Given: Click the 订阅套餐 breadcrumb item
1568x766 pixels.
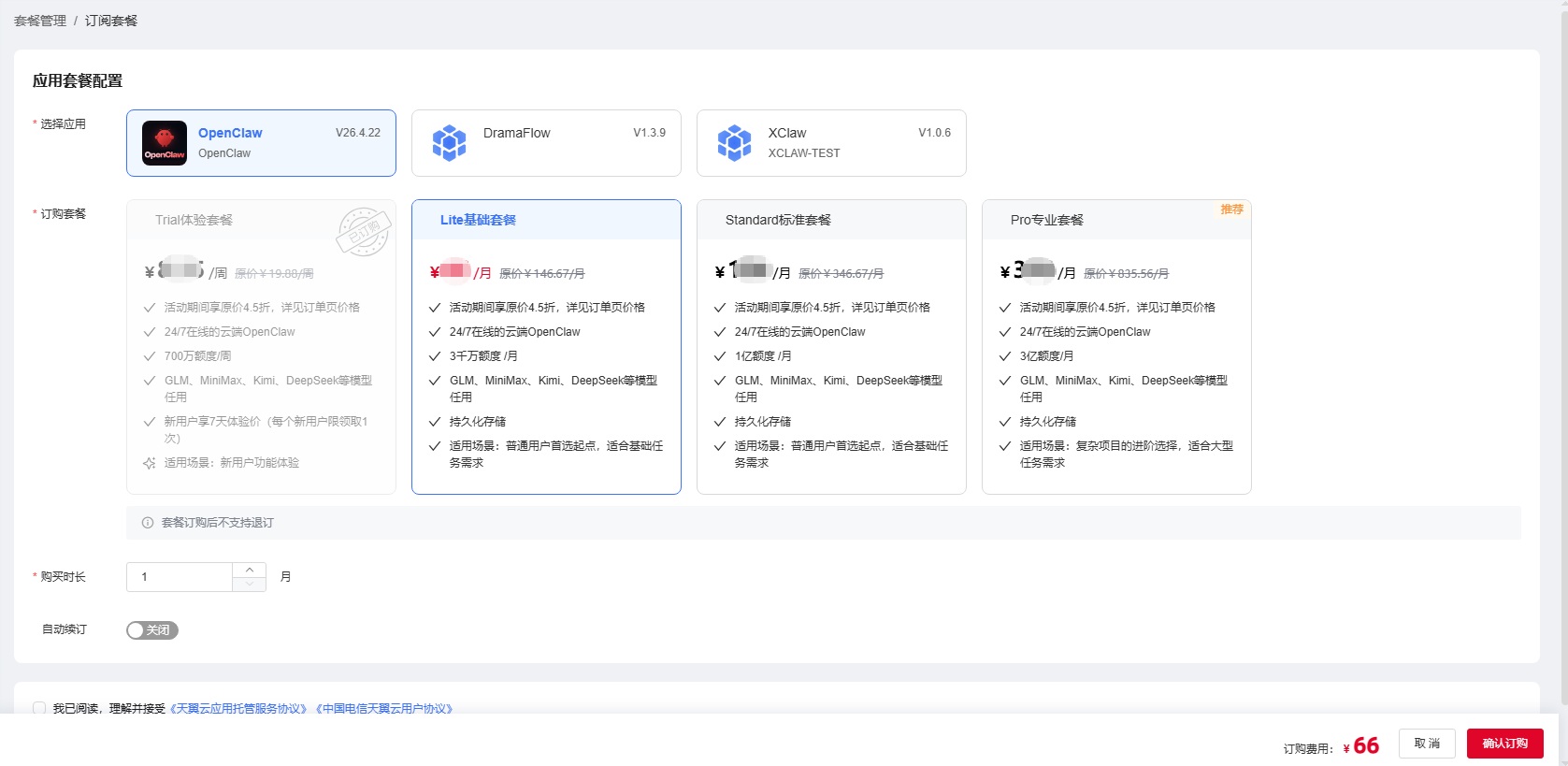Looking at the screenshot, I should point(111,21).
